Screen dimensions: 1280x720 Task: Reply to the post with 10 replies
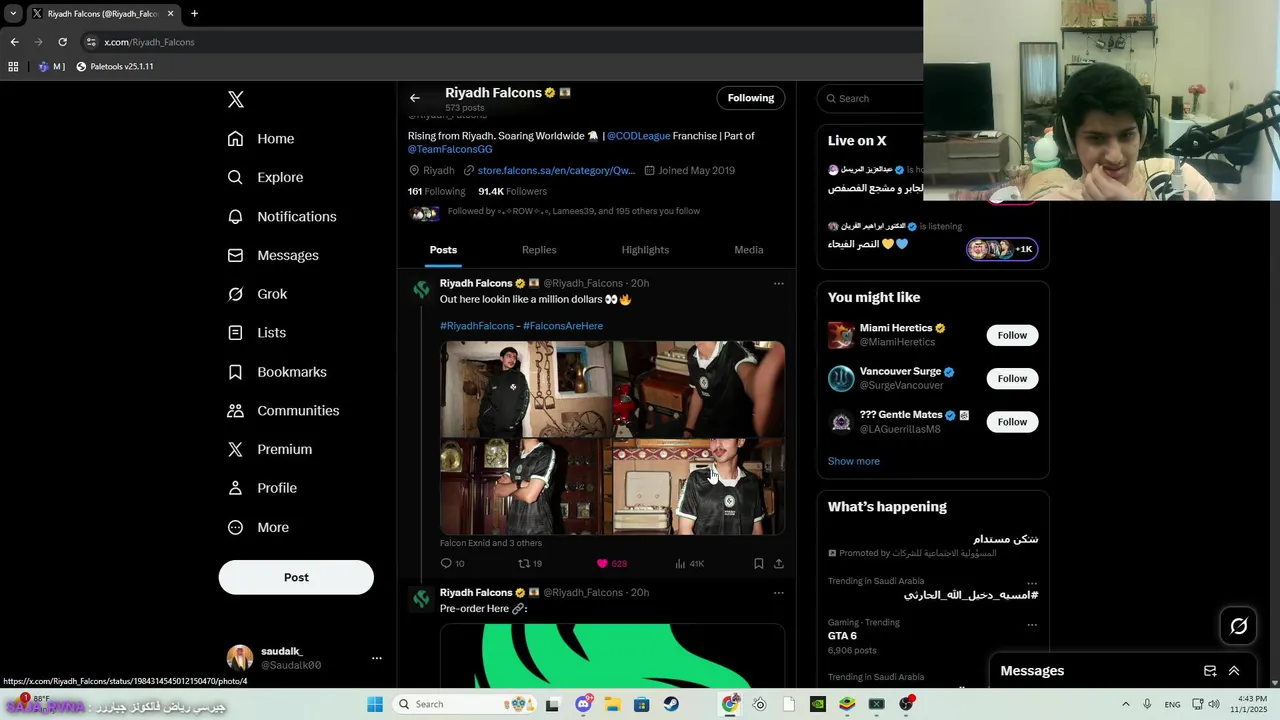(x=452, y=564)
